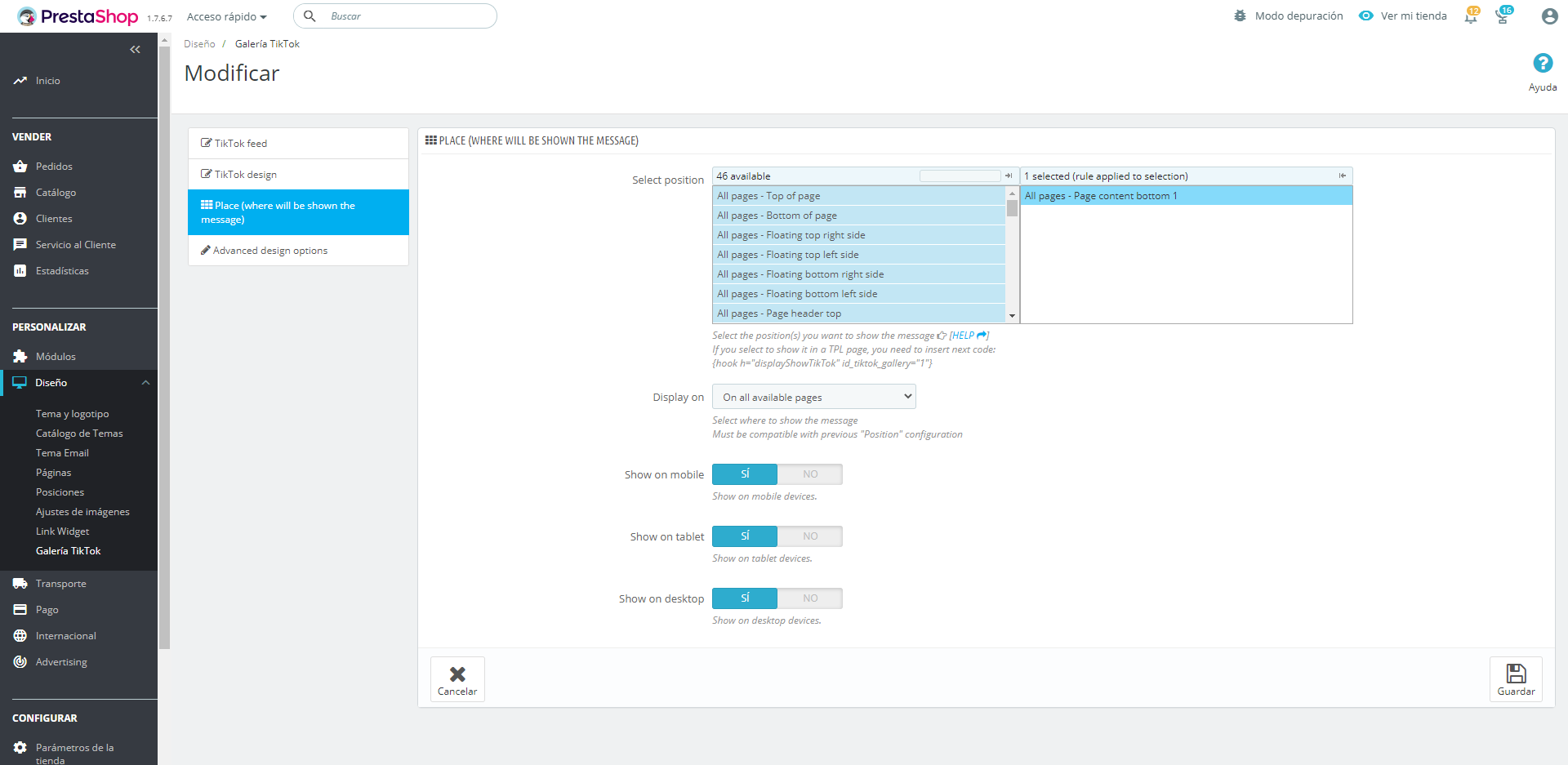Open the Advanced design options tab
The width and height of the screenshot is (1568, 765).
[x=299, y=251]
